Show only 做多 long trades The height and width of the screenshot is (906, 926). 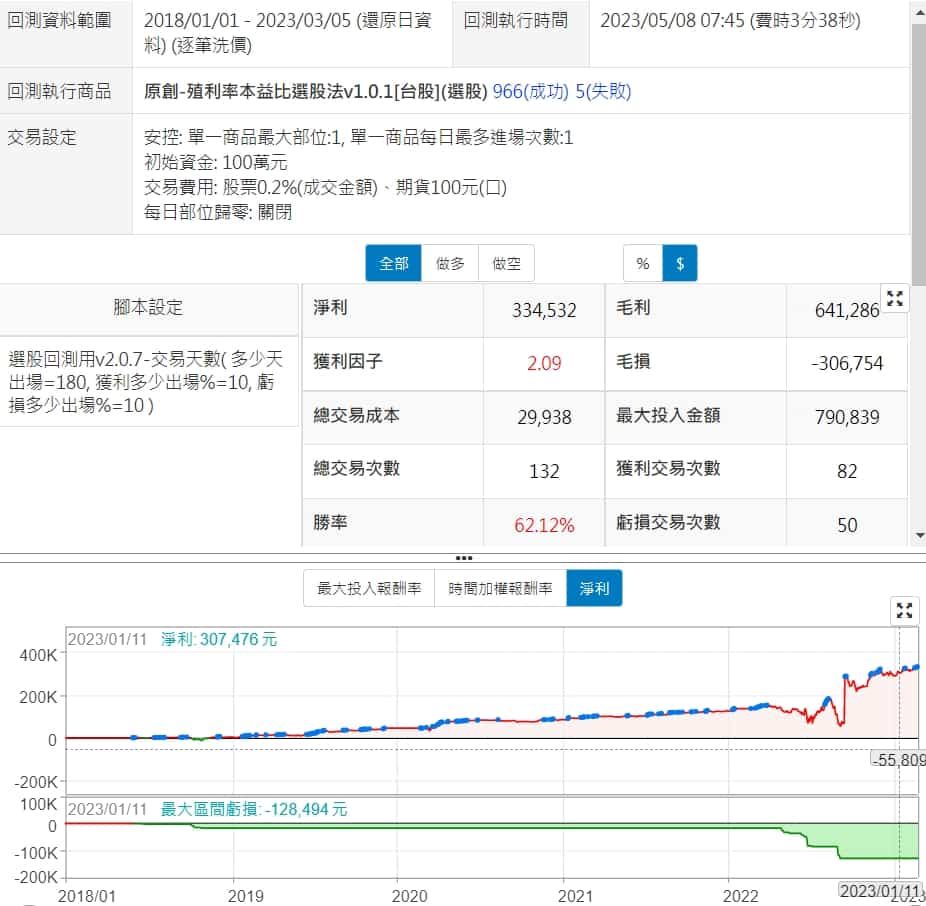tap(450, 264)
